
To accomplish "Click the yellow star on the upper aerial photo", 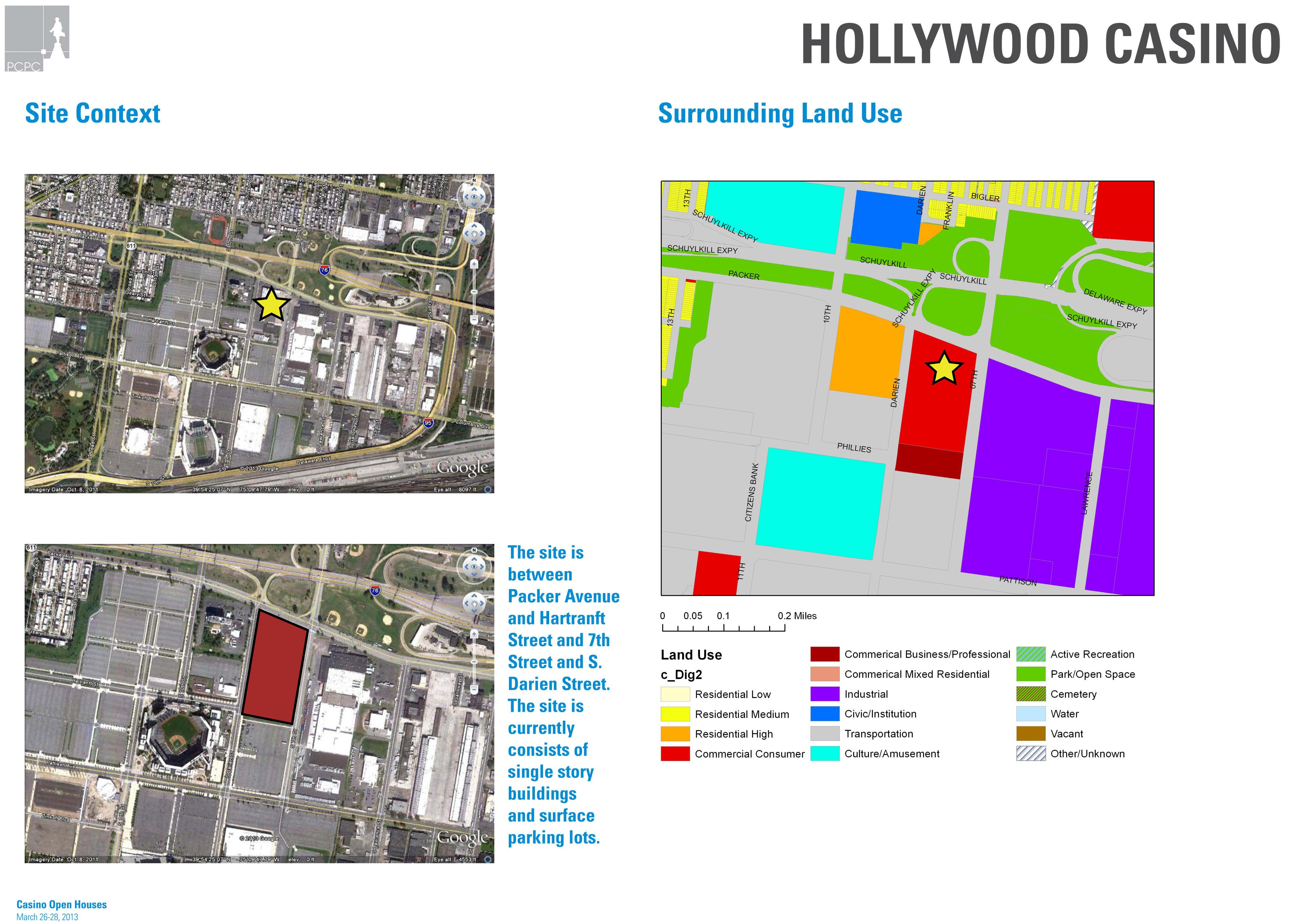I will (x=271, y=304).
